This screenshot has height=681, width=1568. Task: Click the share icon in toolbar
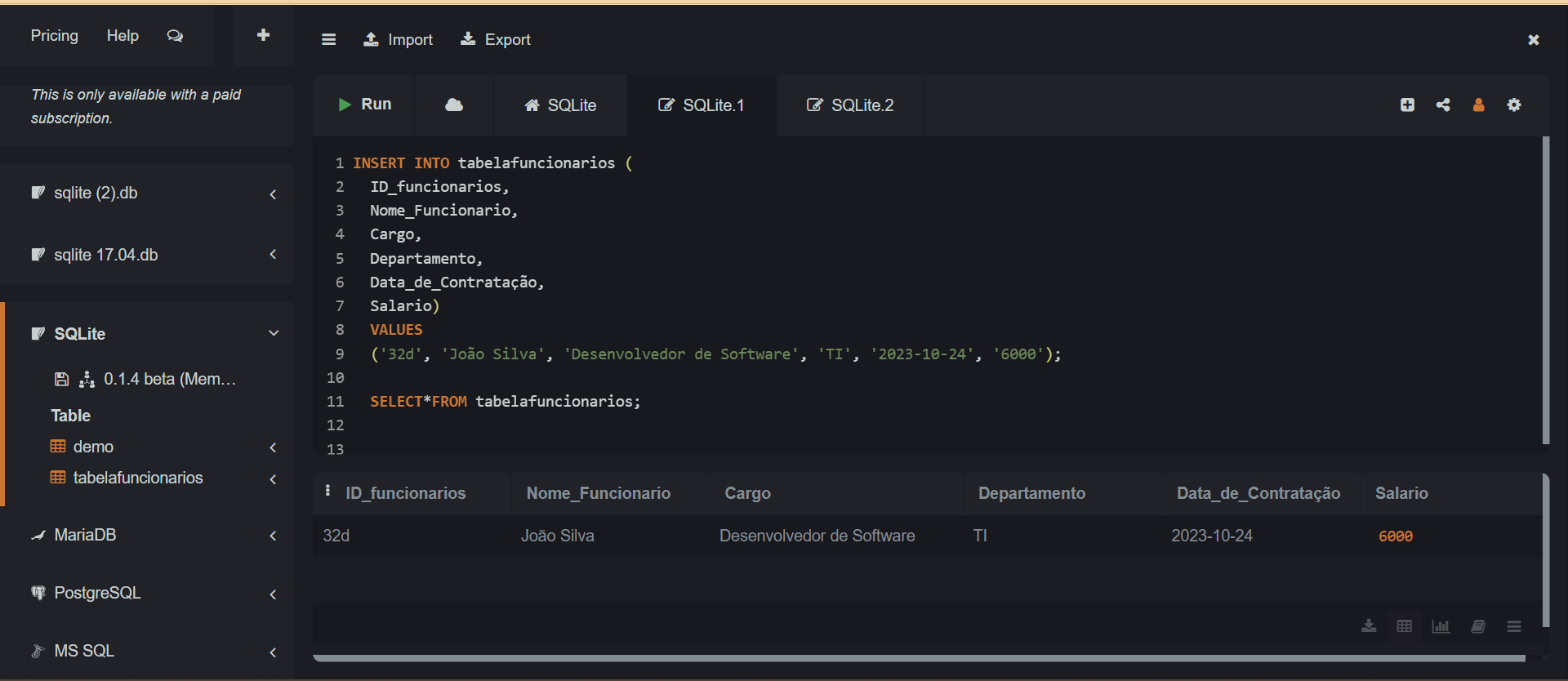point(1443,105)
